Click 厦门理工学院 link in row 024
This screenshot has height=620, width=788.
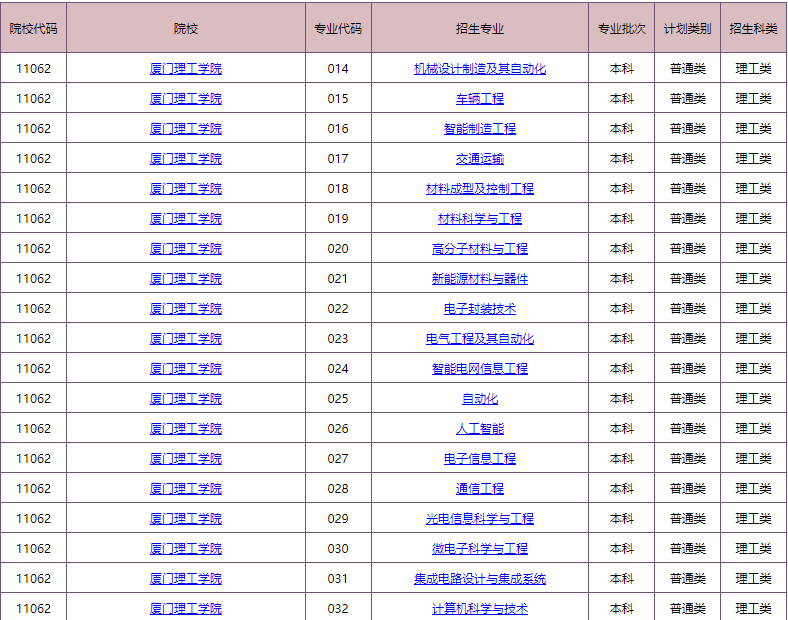pyautogui.click(x=185, y=369)
